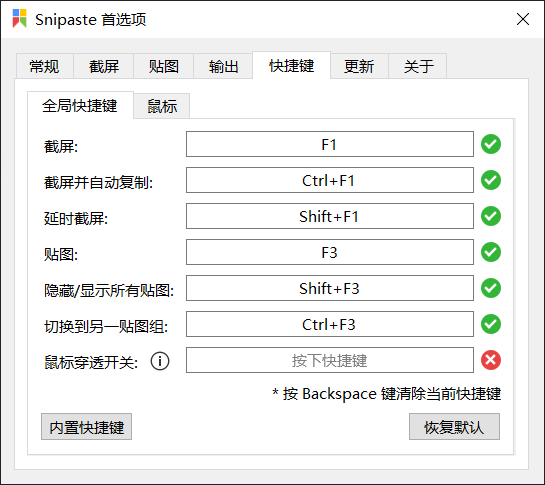The height and width of the screenshot is (485, 545).
Task: Click the green check icon beside the 截屏 F1 field
Action: pos(491,144)
